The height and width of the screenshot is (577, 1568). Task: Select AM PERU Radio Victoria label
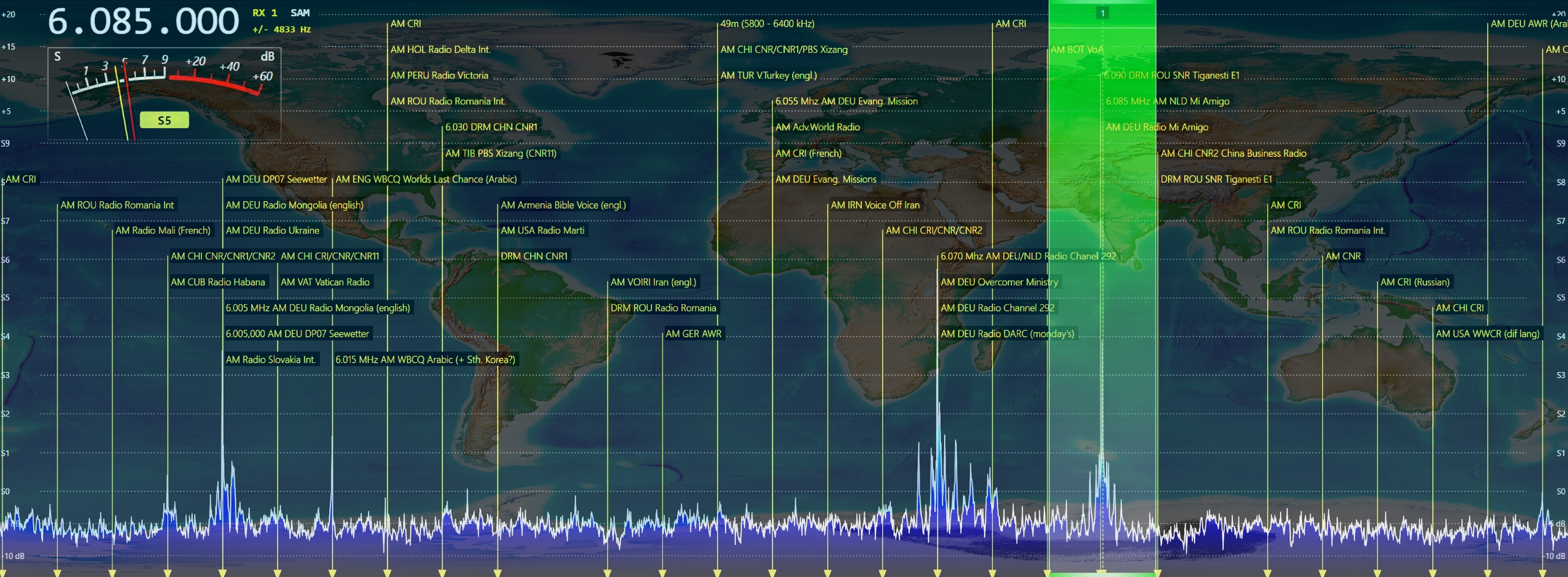[x=439, y=76]
